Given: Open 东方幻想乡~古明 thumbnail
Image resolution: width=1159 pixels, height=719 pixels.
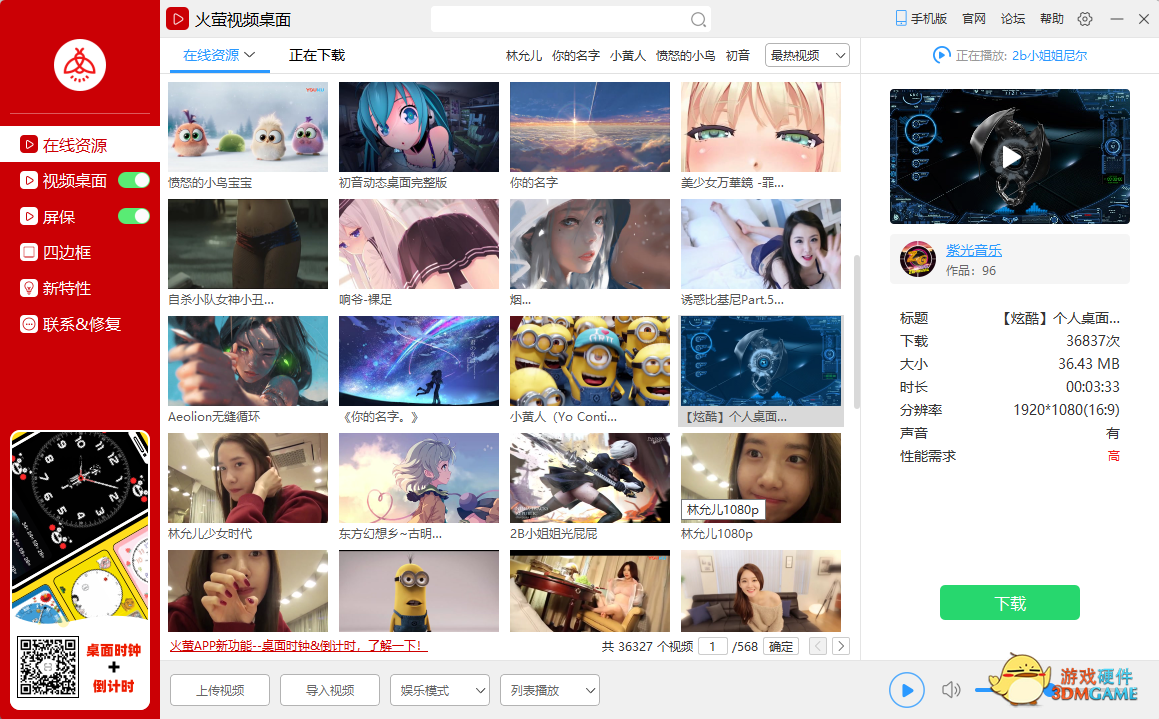Looking at the screenshot, I should coord(418,478).
